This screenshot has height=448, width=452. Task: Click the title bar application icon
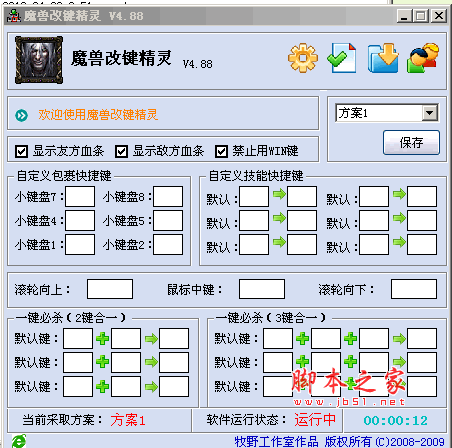point(14,16)
